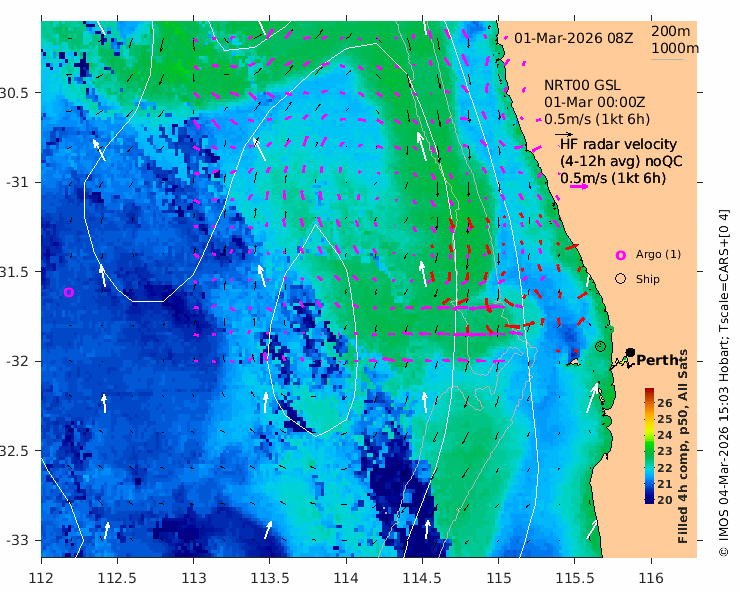Viewport: 740px width, 592px height.
Task: Click longitude axis label 112
Action: [x=41, y=578]
